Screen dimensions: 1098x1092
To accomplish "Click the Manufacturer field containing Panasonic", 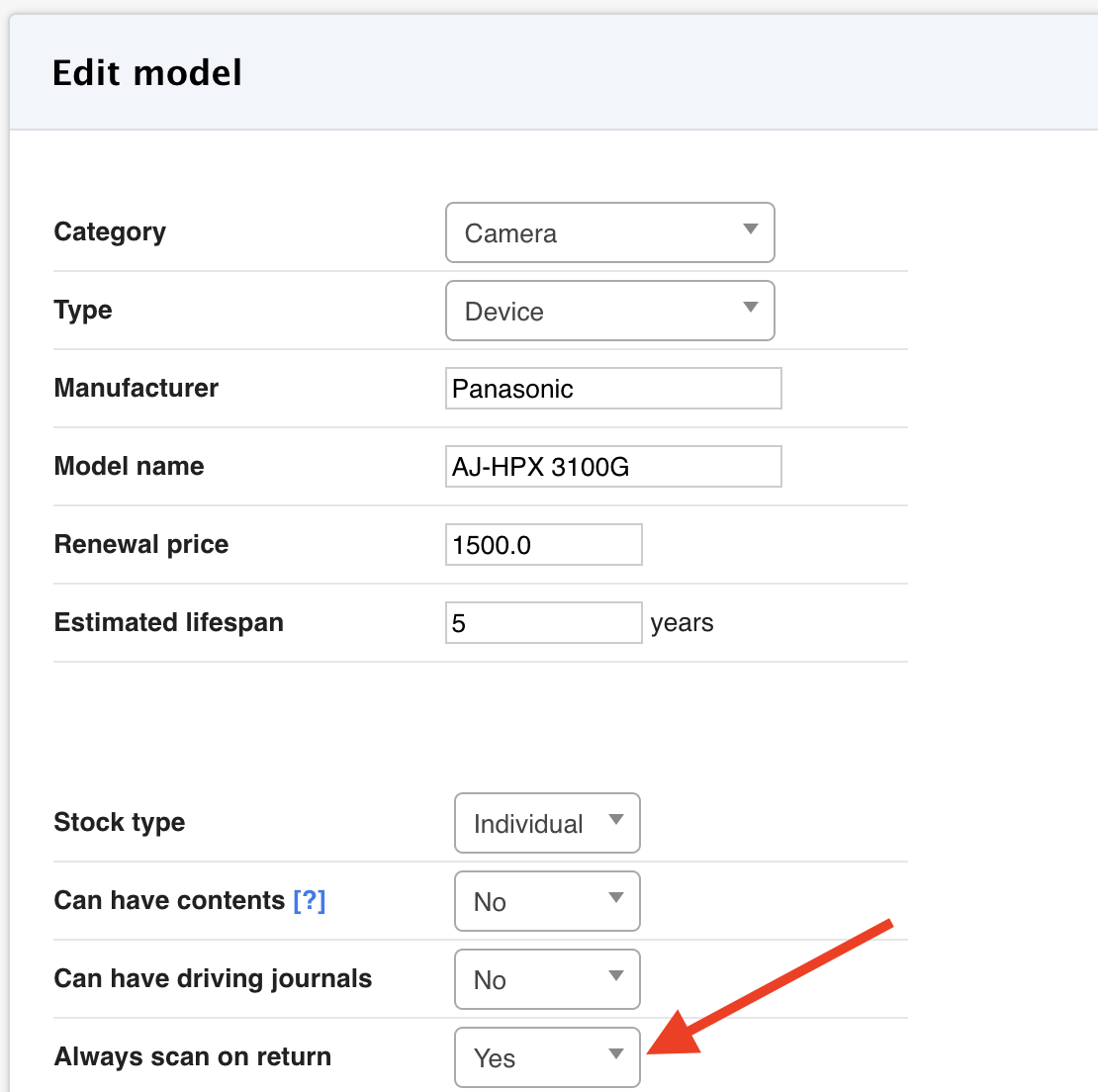I will [x=613, y=389].
